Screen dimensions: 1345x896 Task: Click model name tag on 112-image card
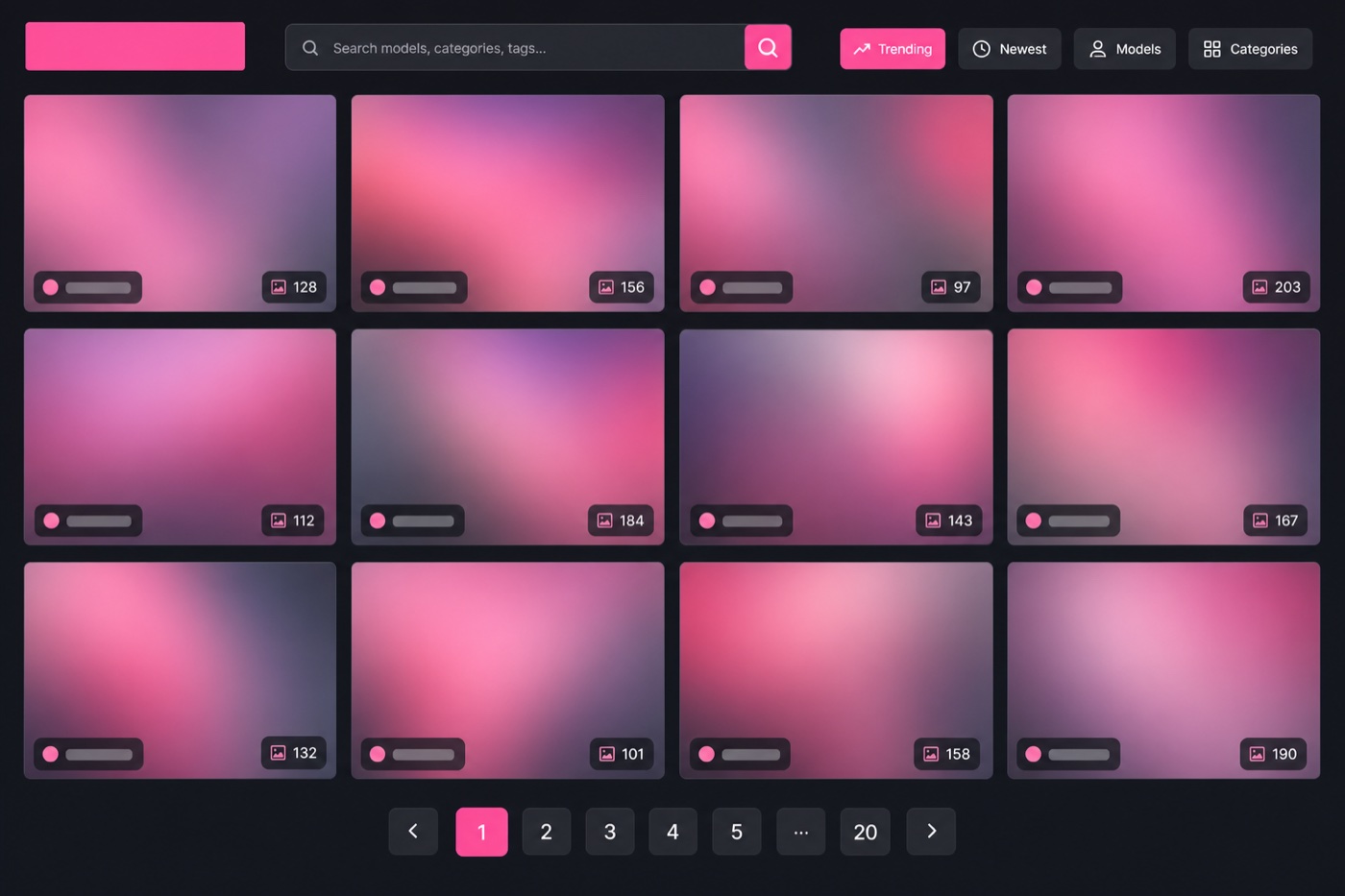click(88, 521)
